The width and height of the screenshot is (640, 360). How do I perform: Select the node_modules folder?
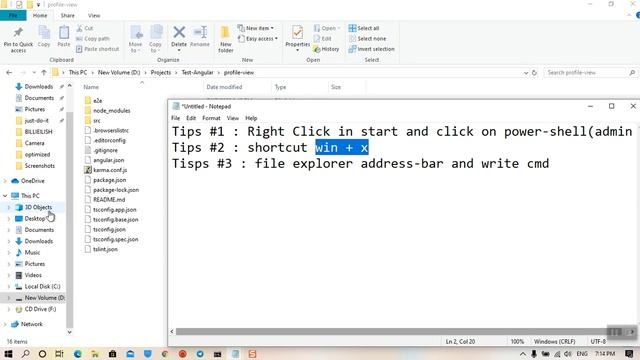(x=111, y=111)
